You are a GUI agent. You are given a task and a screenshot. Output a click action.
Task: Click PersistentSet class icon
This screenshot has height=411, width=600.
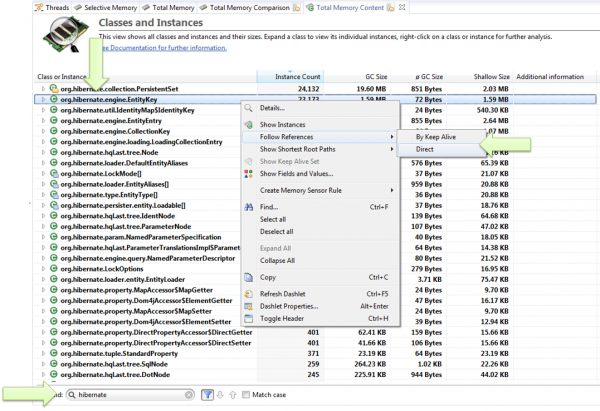point(54,89)
